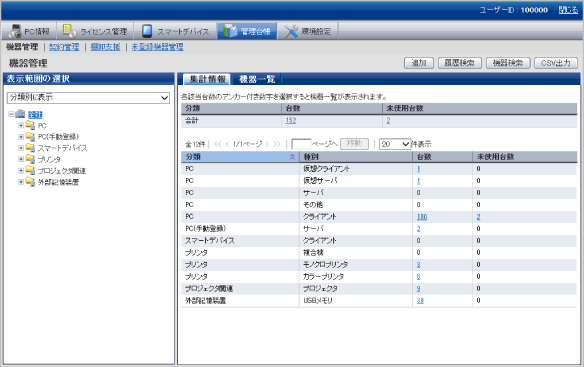This screenshot has width=584, height=367.
Task: Open the 分類別に表示 dropdown
Action: tap(88, 98)
